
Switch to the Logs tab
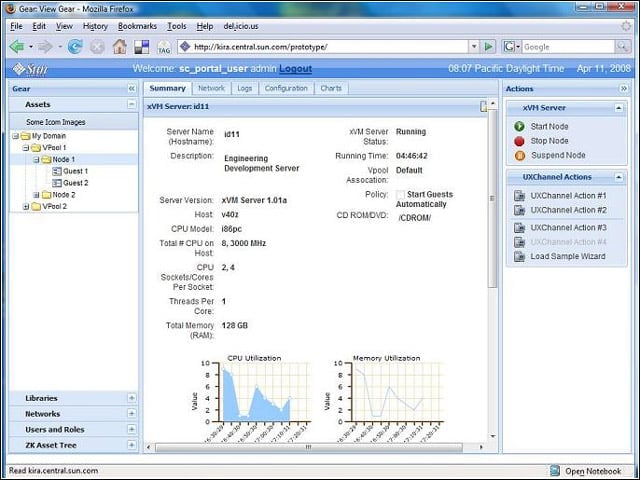pos(244,88)
